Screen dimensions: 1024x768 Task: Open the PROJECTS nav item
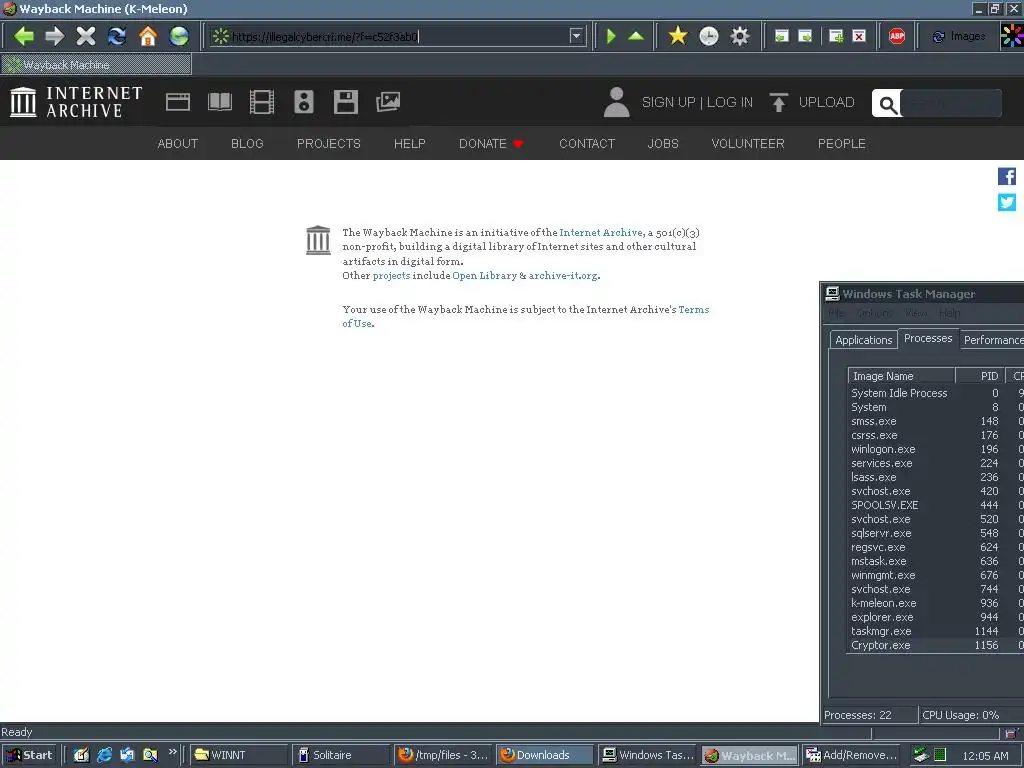point(328,144)
